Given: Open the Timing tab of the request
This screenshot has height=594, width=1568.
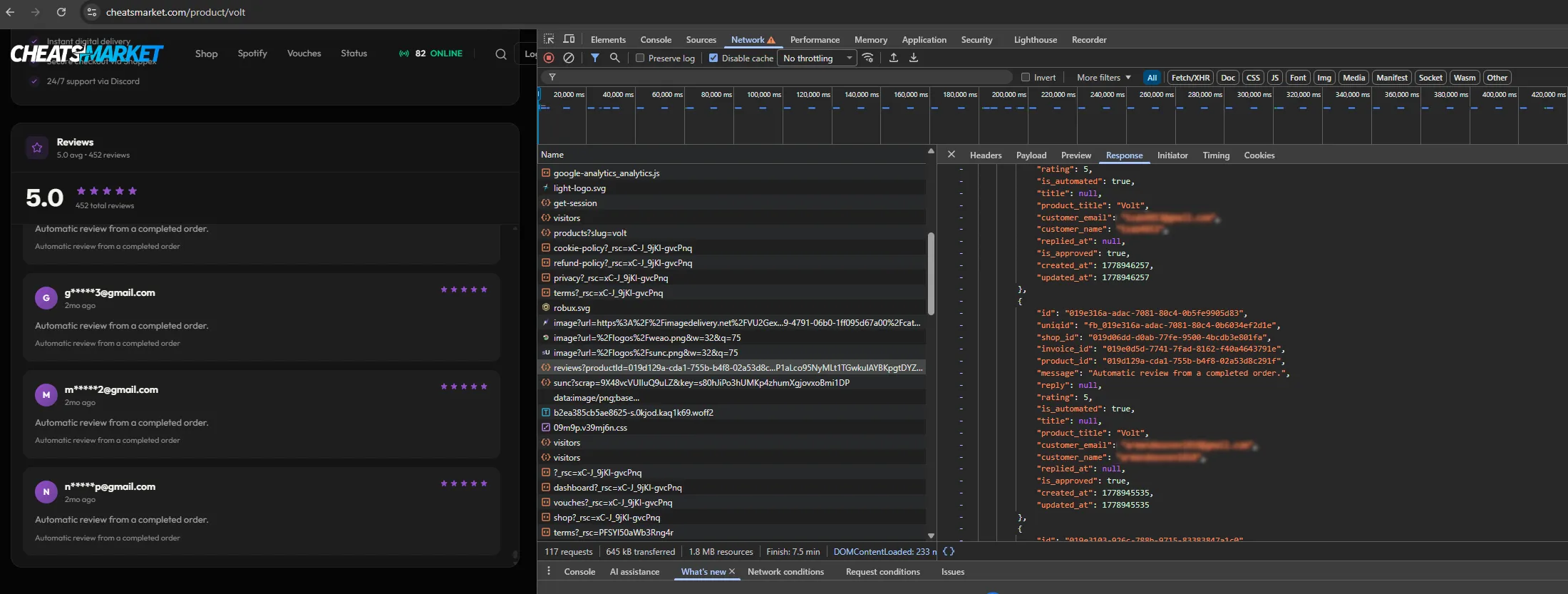Looking at the screenshot, I should tap(1216, 155).
